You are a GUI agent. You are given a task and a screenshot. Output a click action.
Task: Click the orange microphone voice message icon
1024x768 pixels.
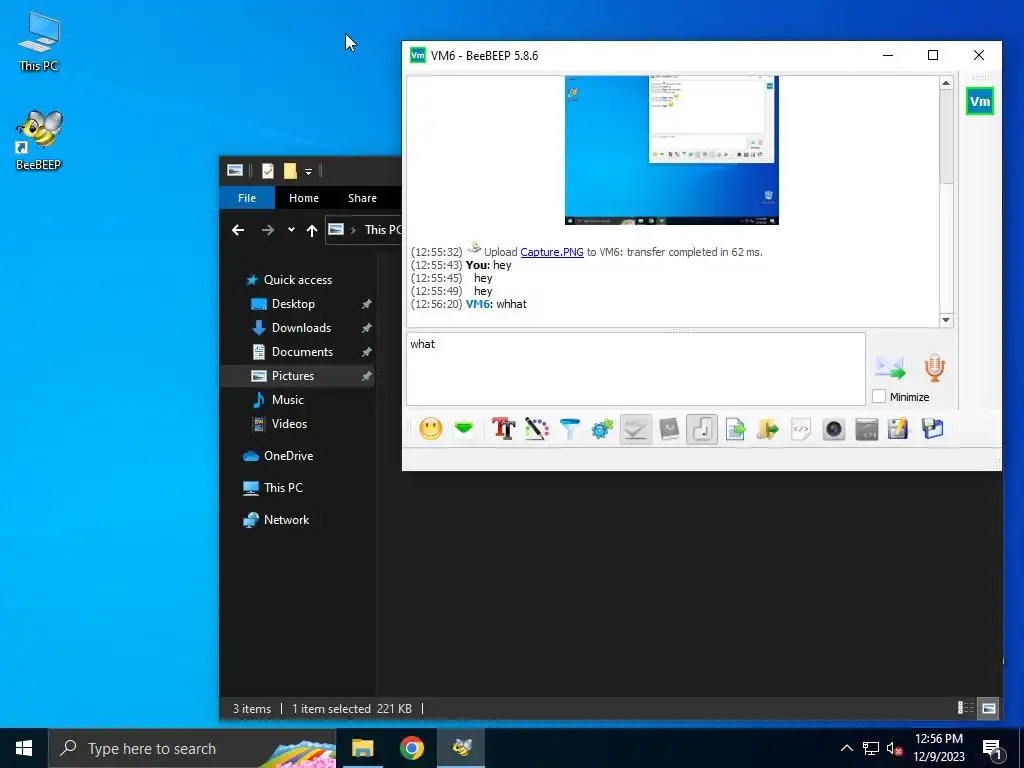(x=935, y=368)
